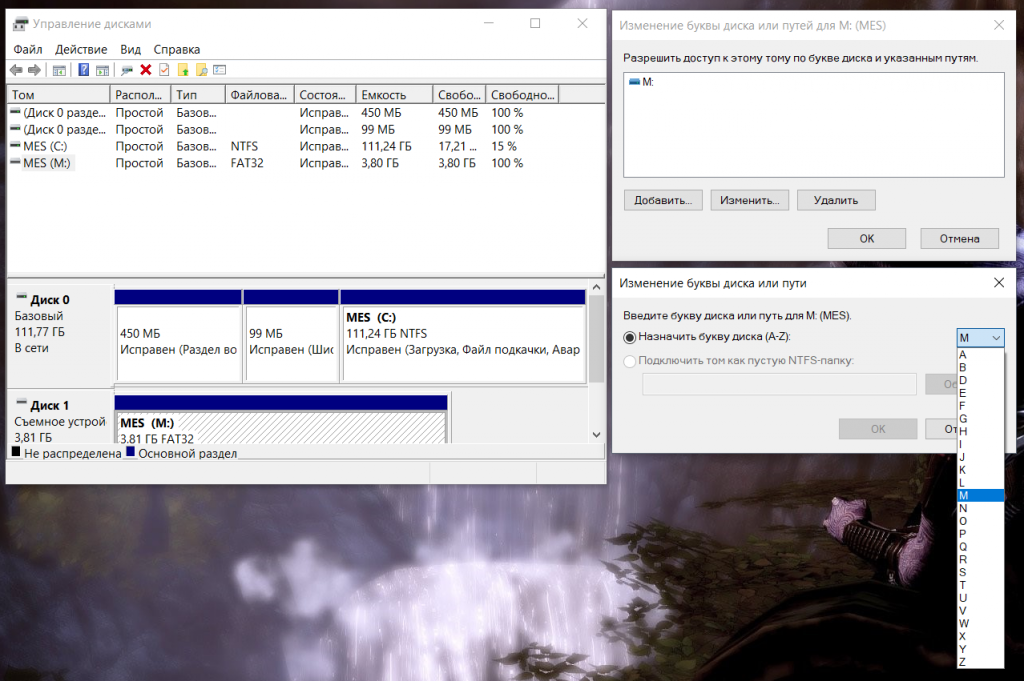Open the Файл menu
1024x681 pixels.
point(28,50)
